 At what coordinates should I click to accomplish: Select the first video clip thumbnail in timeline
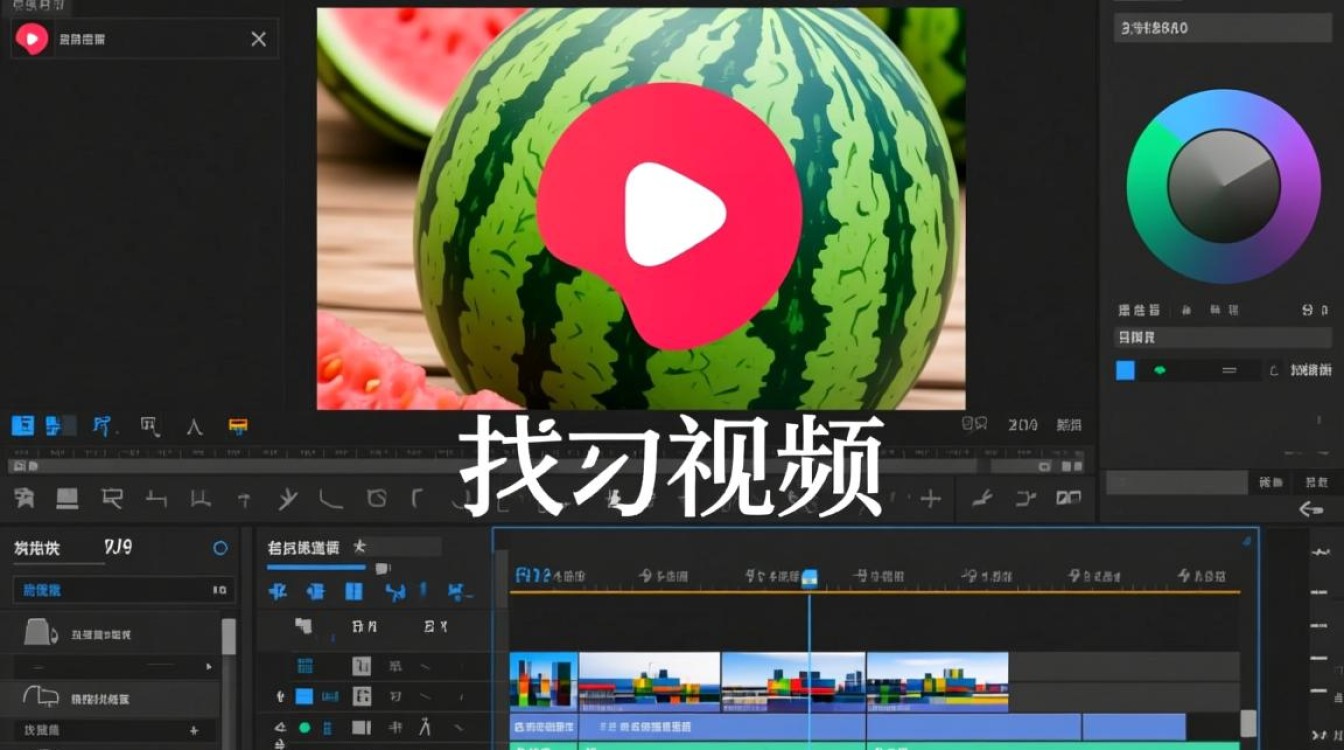coord(544,681)
